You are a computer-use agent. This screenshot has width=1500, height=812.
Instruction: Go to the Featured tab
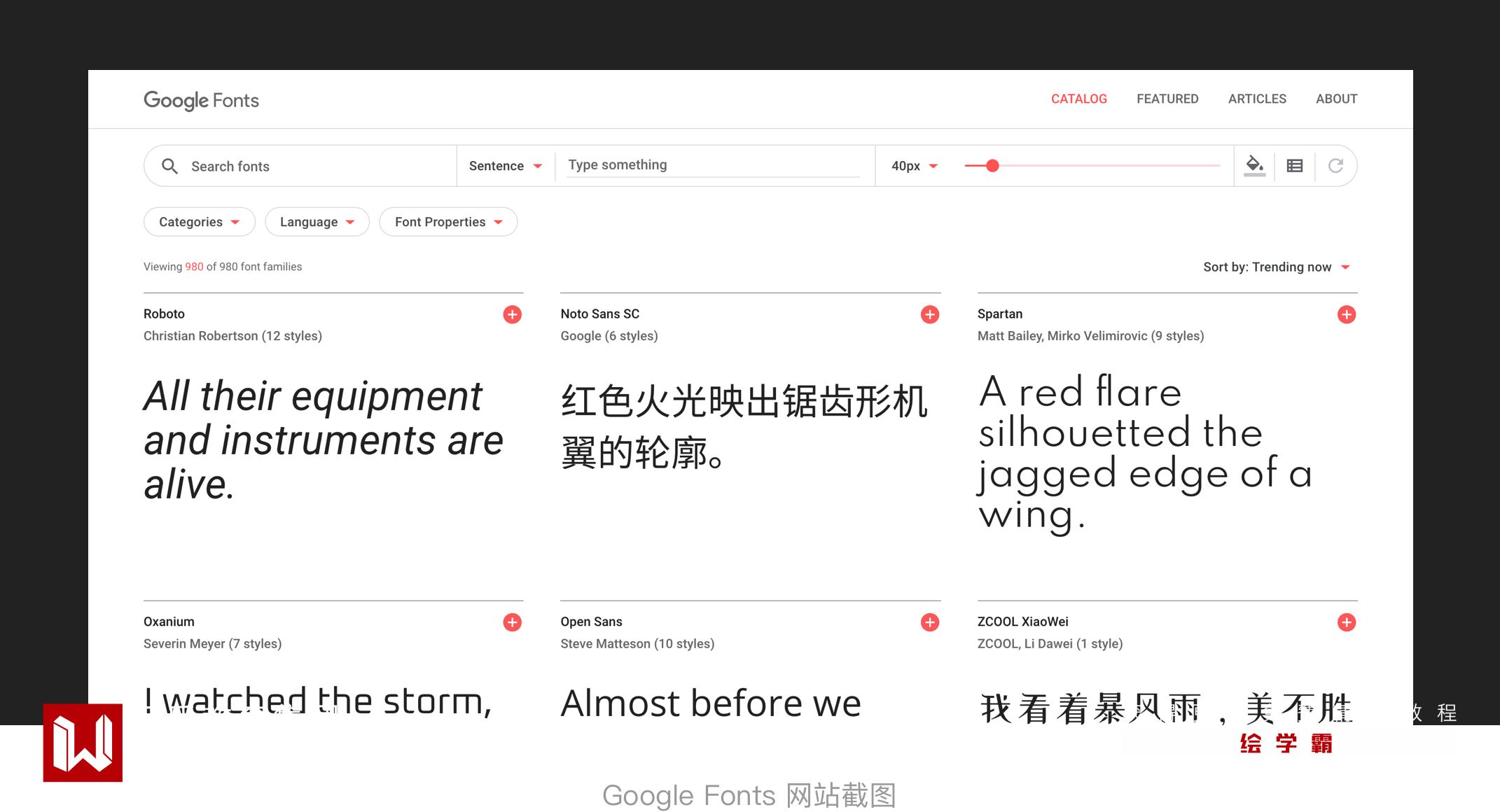point(1167,99)
